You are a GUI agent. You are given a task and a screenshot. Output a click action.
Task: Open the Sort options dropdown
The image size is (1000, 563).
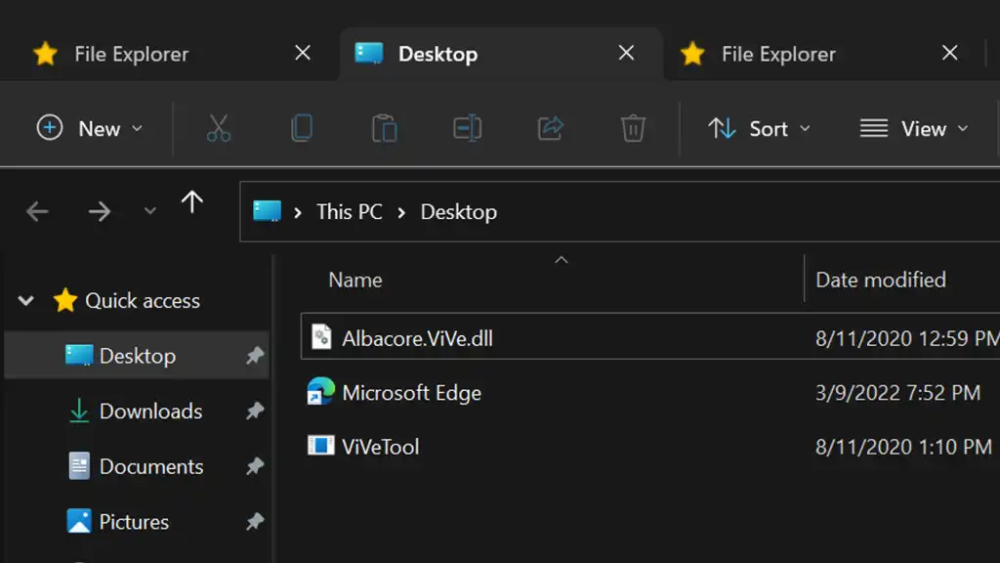[x=759, y=128]
